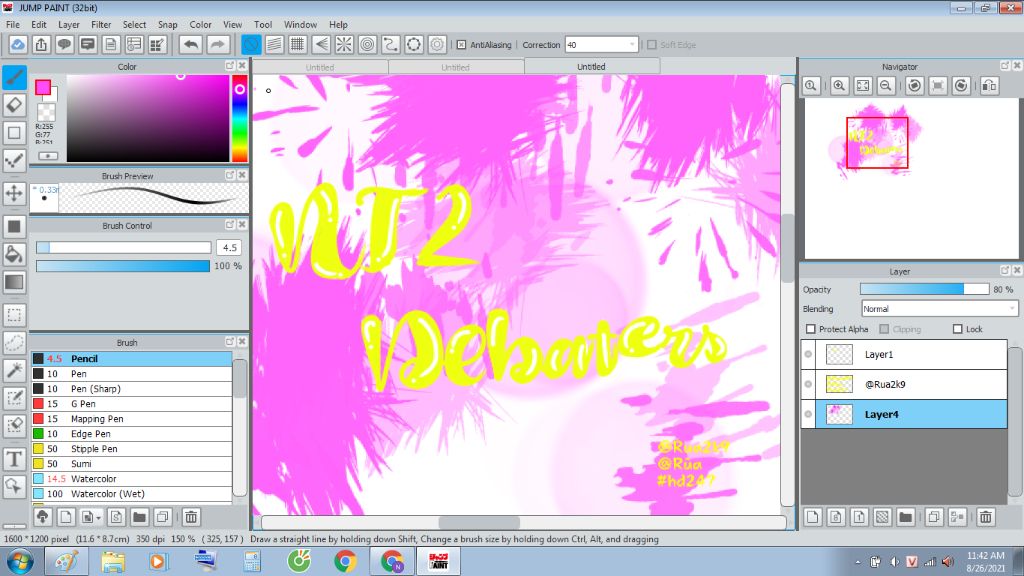Adjust the brush size slider
The width and height of the screenshot is (1024, 576).
123,248
